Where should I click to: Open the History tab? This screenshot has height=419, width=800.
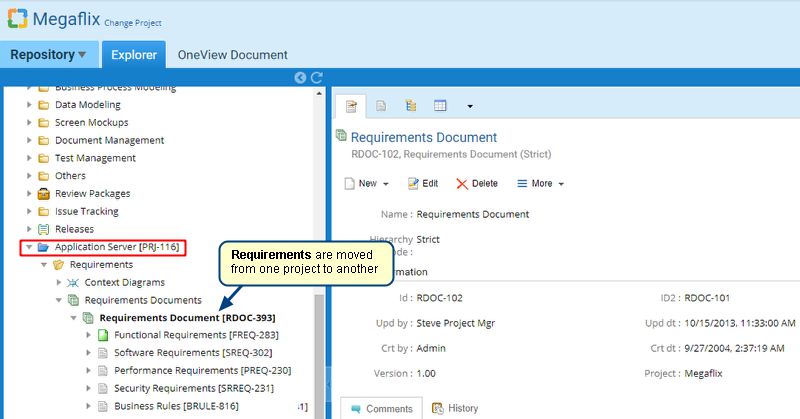coord(454,408)
